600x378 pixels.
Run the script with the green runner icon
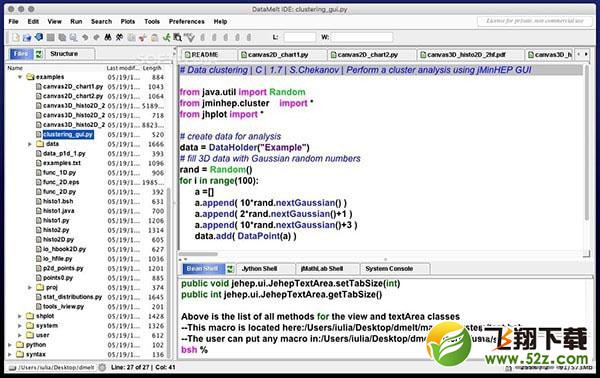pyautogui.click(x=166, y=37)
